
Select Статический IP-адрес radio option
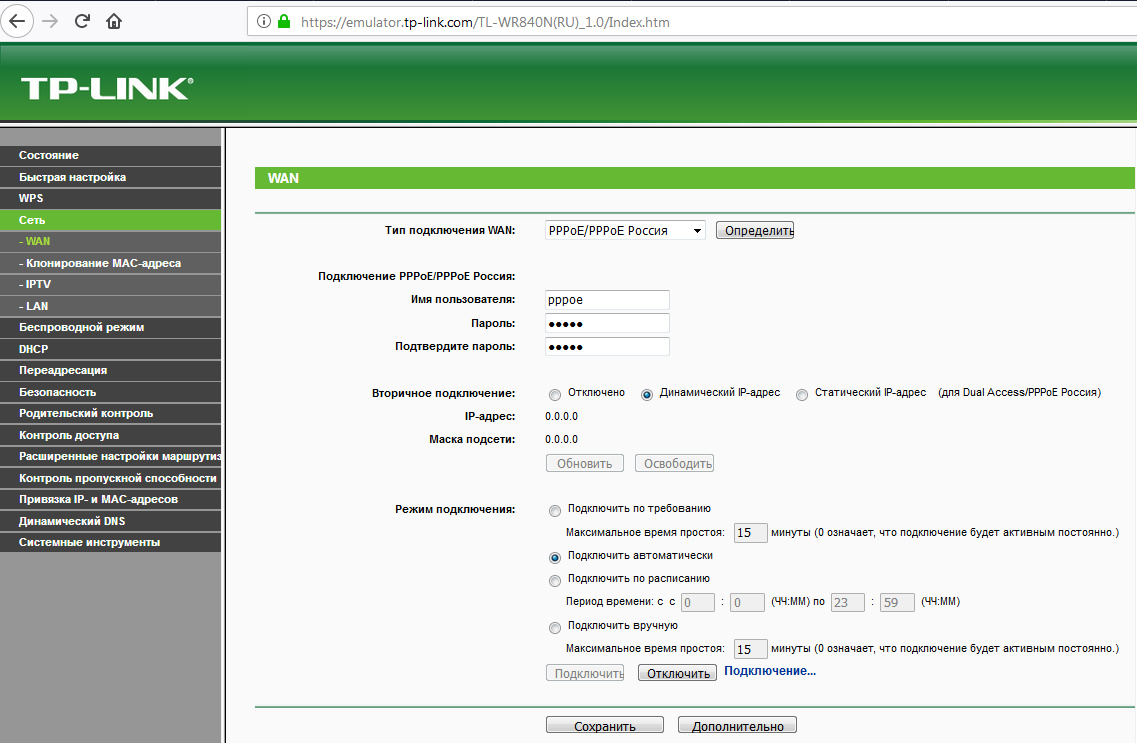(x=802, y=395)
